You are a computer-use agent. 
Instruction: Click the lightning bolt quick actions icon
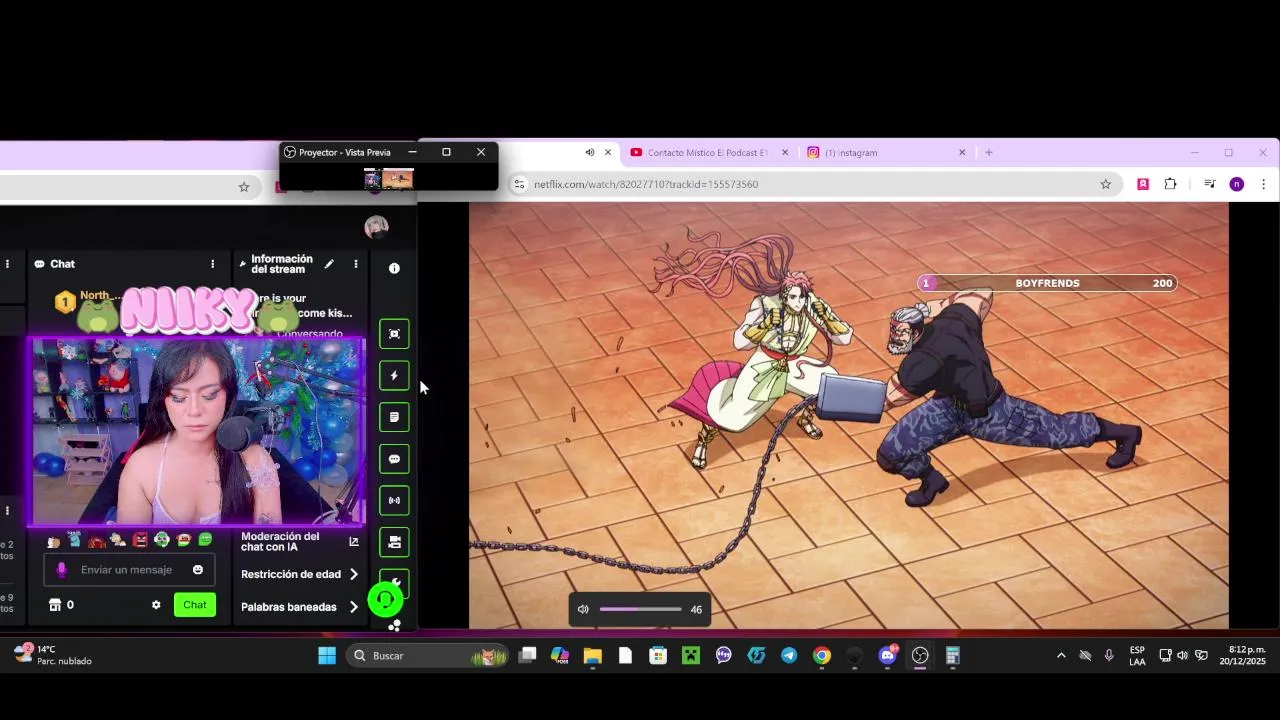pyautogui.click(x=394, y=376)
